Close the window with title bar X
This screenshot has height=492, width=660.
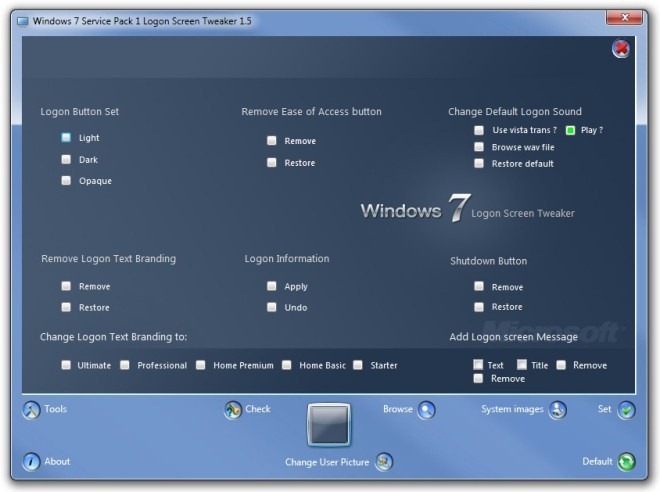point(625,18)
